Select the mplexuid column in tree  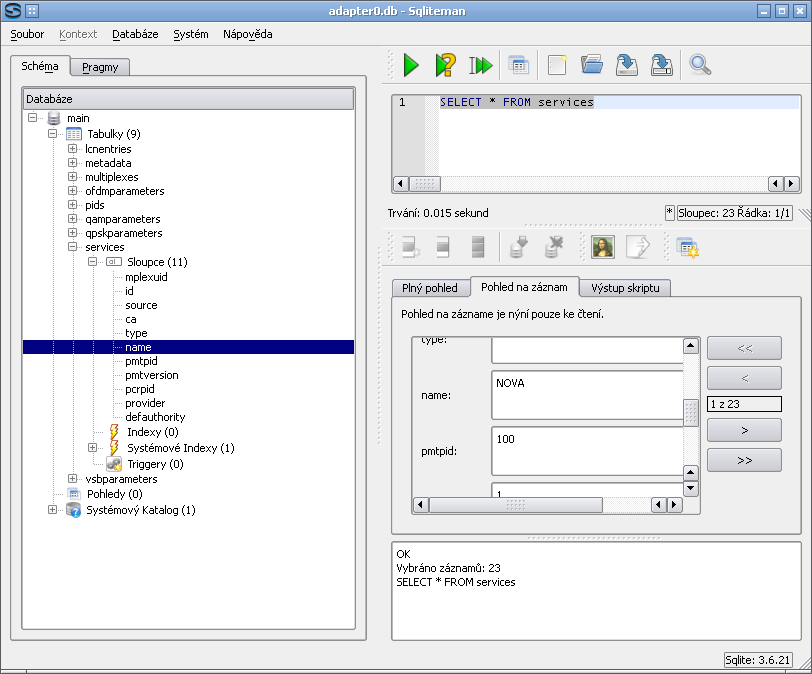pos(146,277)
